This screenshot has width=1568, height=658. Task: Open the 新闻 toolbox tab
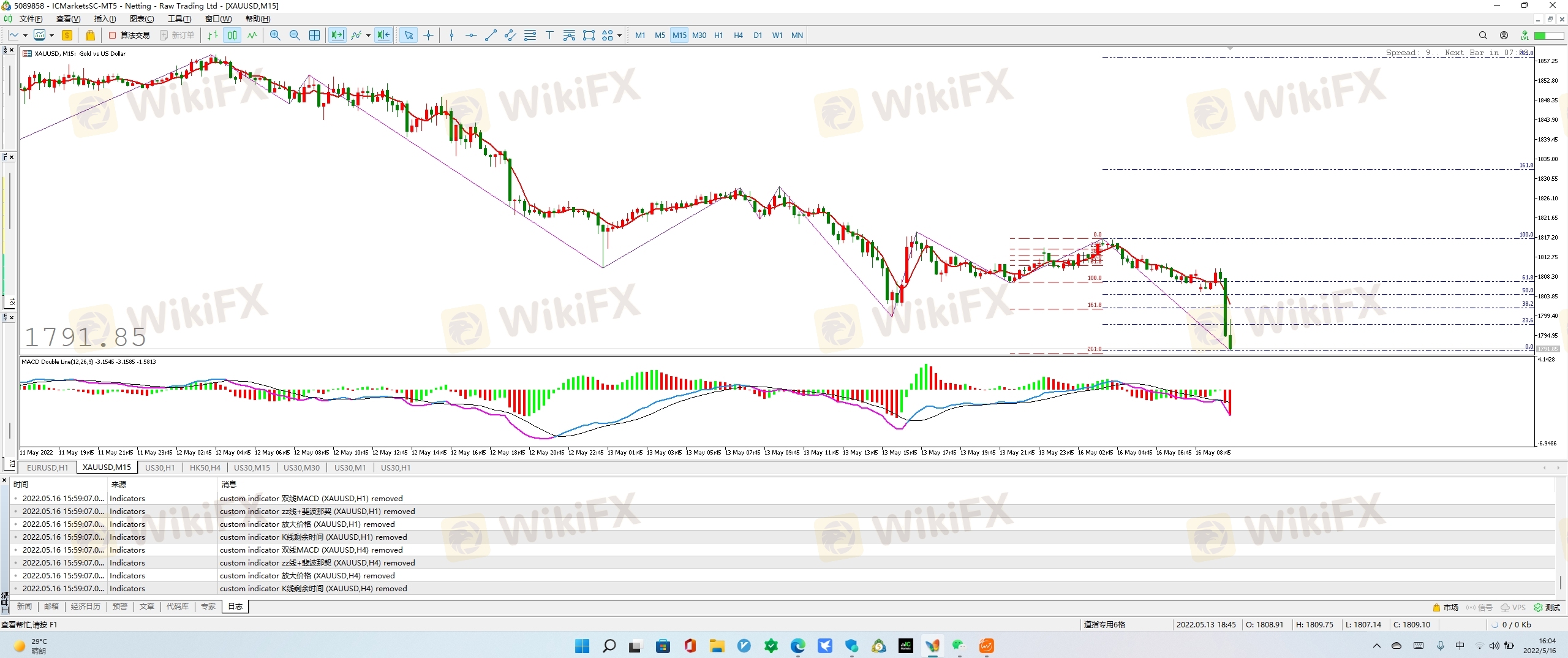[x=24, y=607]
